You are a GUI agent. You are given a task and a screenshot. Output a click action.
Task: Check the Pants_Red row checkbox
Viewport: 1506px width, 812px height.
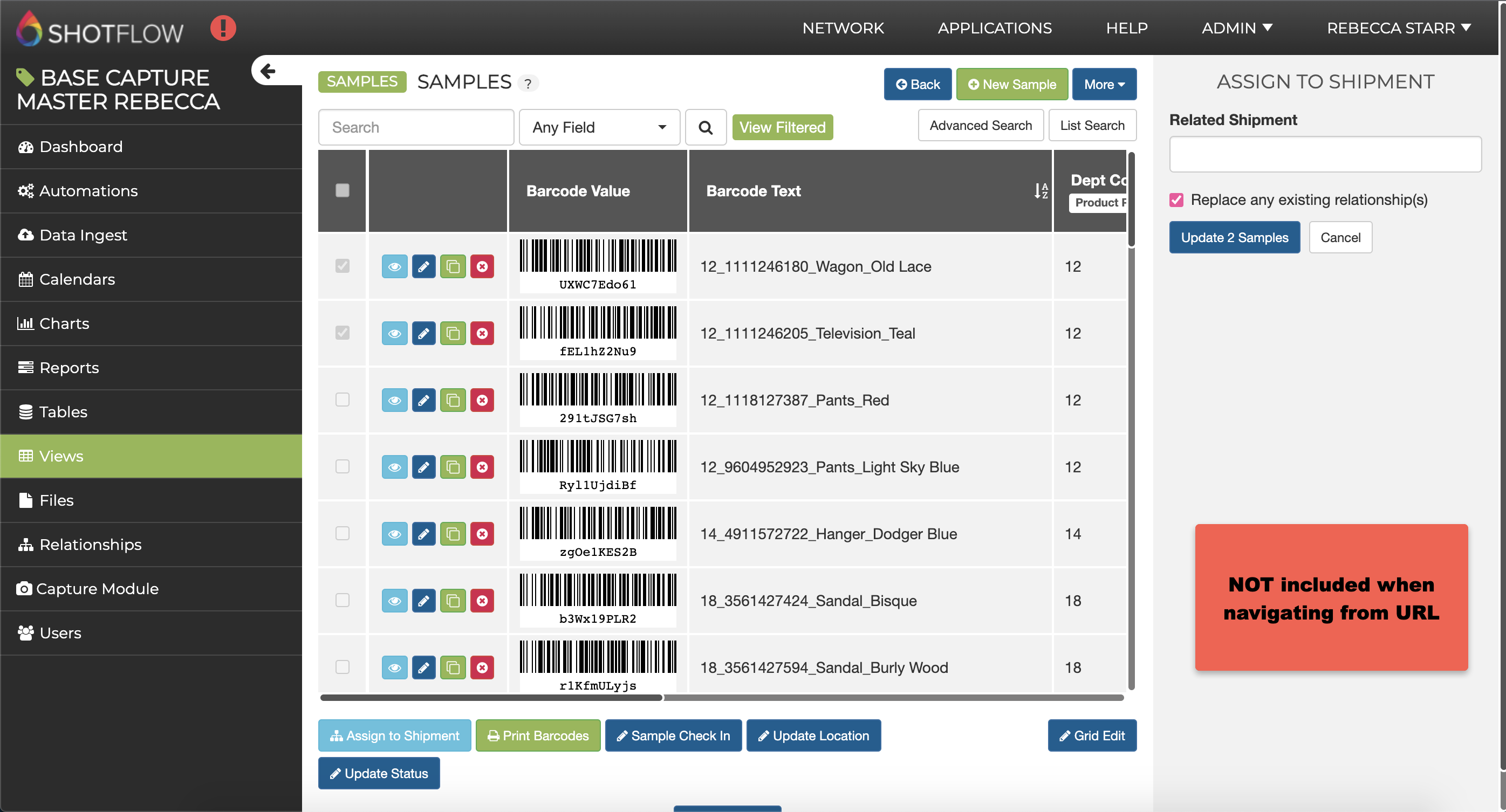click(342, 400)
